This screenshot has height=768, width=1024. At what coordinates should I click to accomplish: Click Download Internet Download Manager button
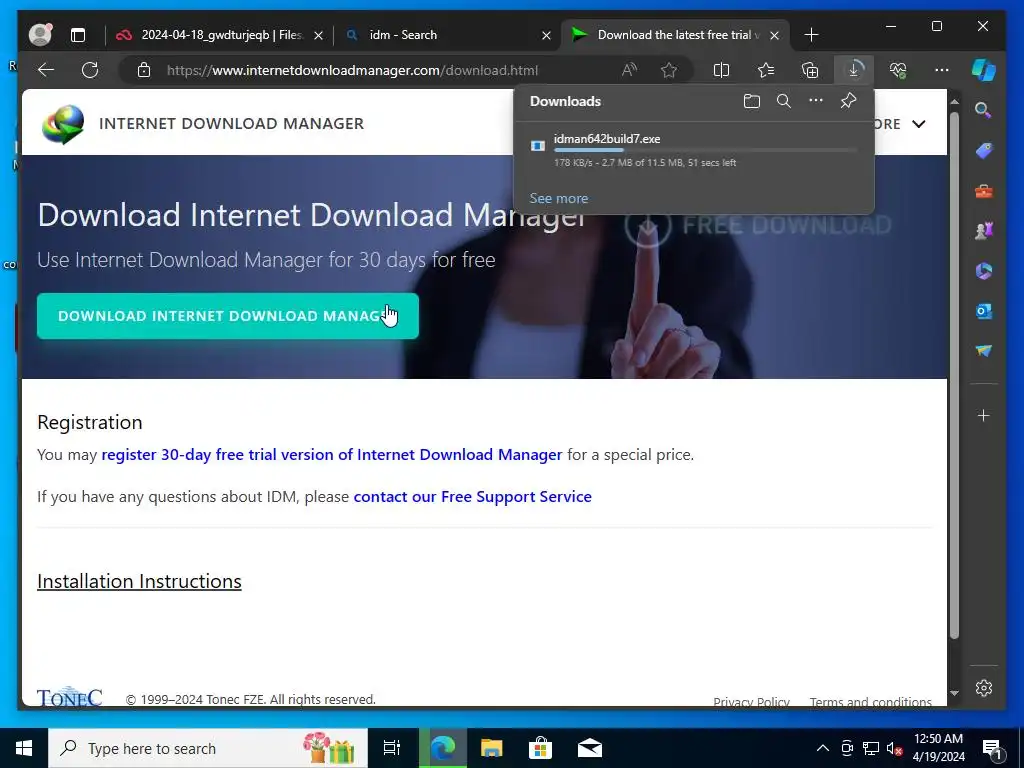(228, 316)
